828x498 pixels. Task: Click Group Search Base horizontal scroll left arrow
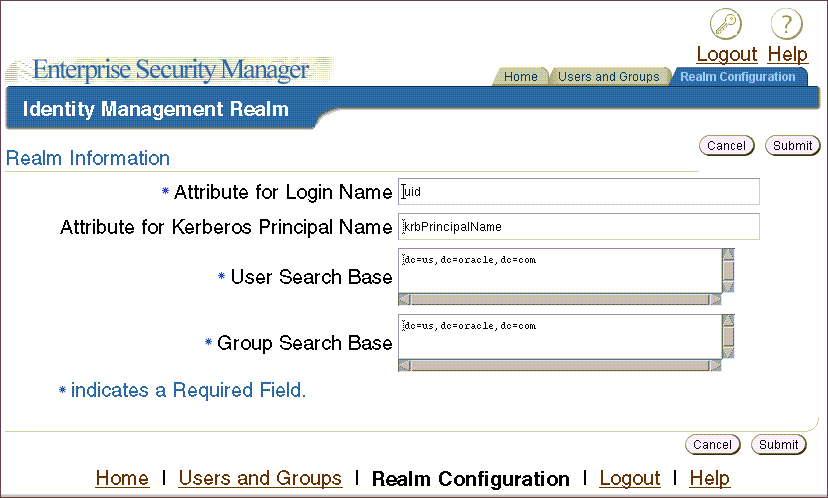point(404,365)
